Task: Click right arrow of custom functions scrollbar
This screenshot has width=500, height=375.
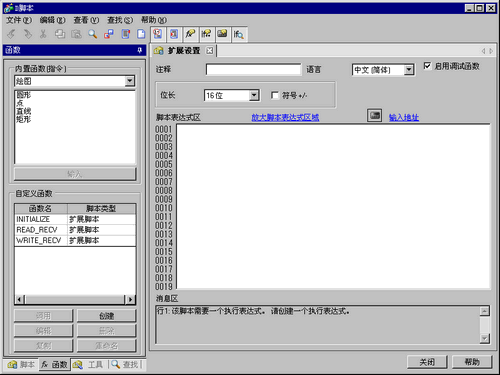Action: (131, 299)
